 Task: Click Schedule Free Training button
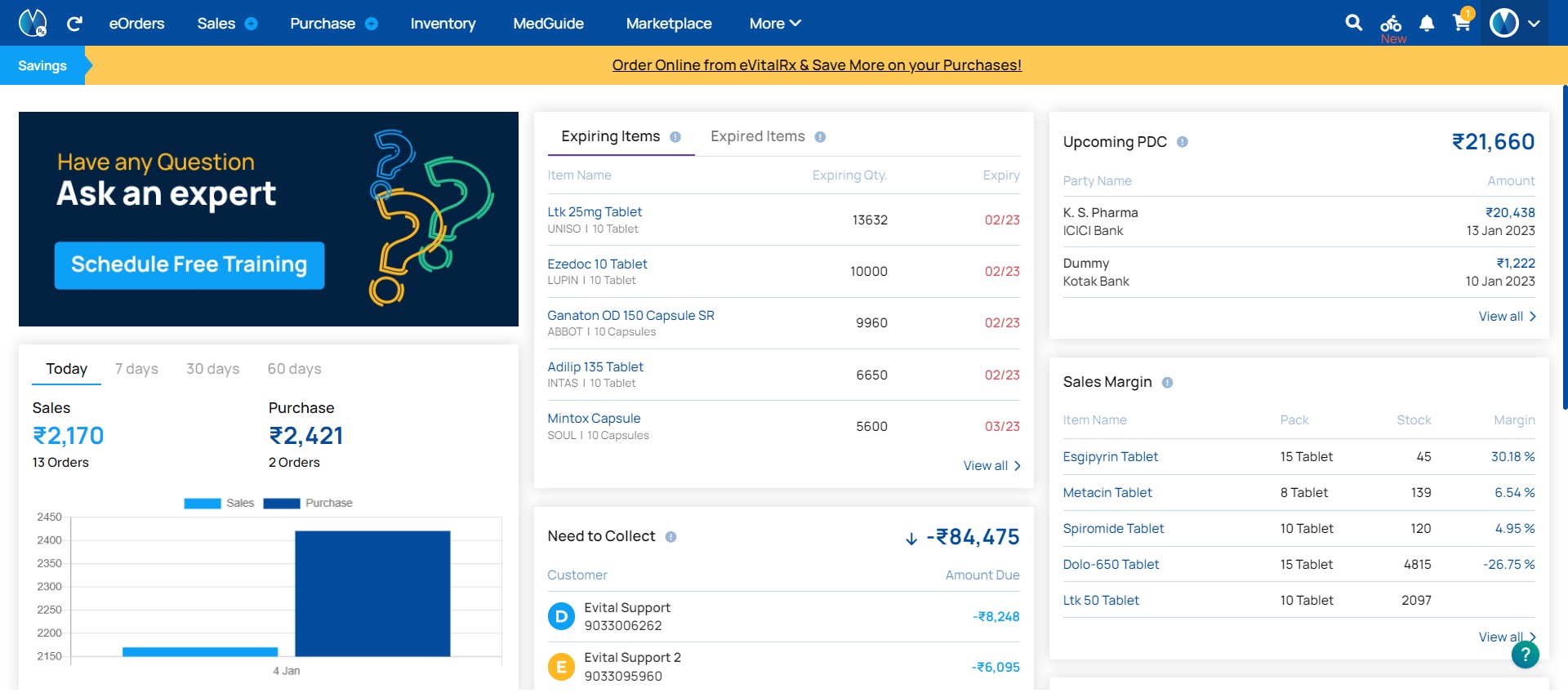189,265
